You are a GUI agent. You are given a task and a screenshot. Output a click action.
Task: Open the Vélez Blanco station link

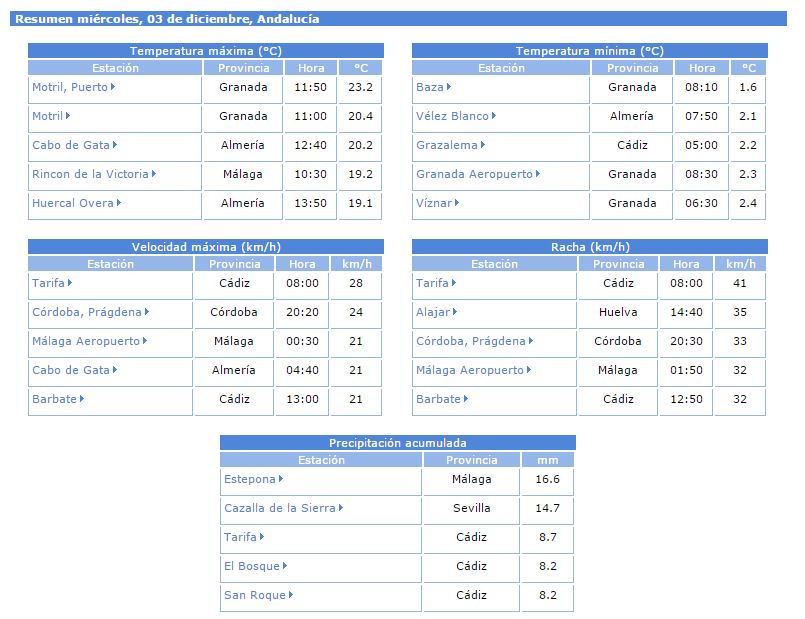pos(452,116)
